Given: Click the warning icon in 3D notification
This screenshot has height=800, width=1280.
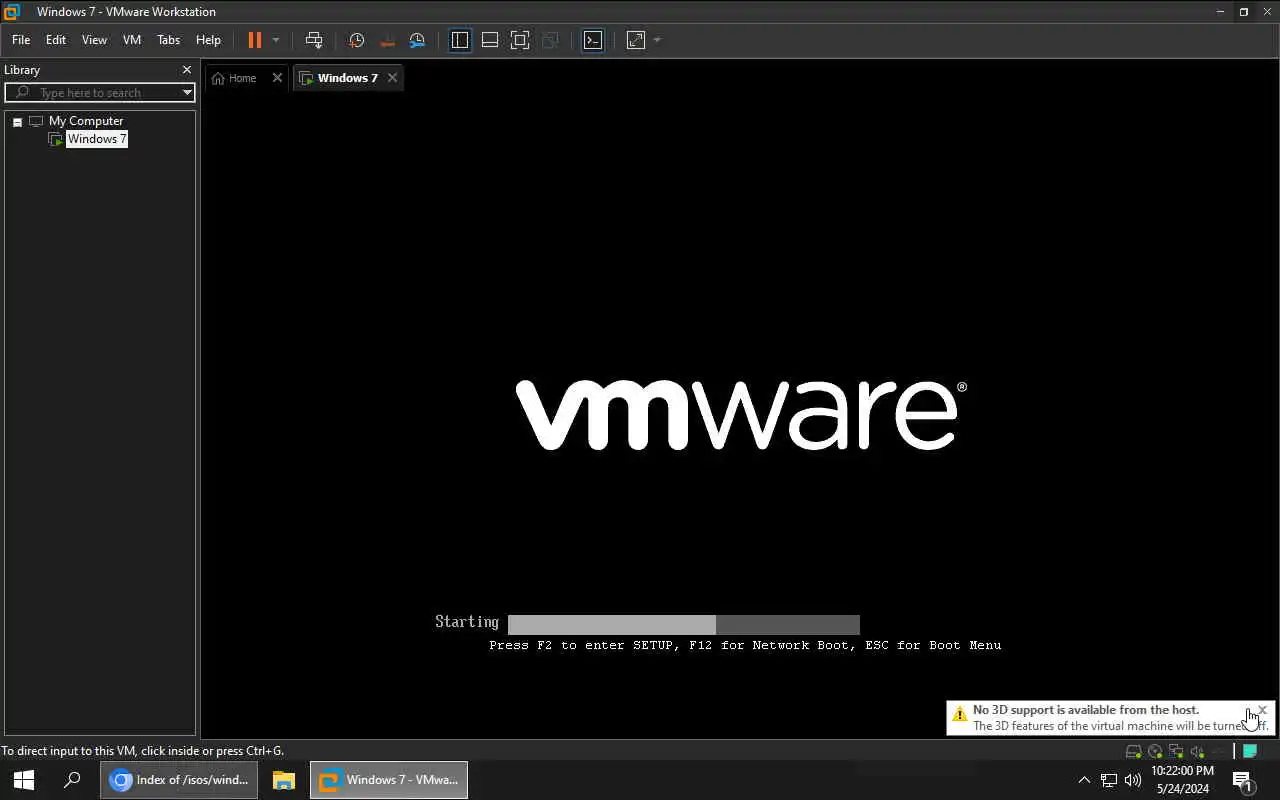Looking at the screenshot, I should click(x=960, y=714).
